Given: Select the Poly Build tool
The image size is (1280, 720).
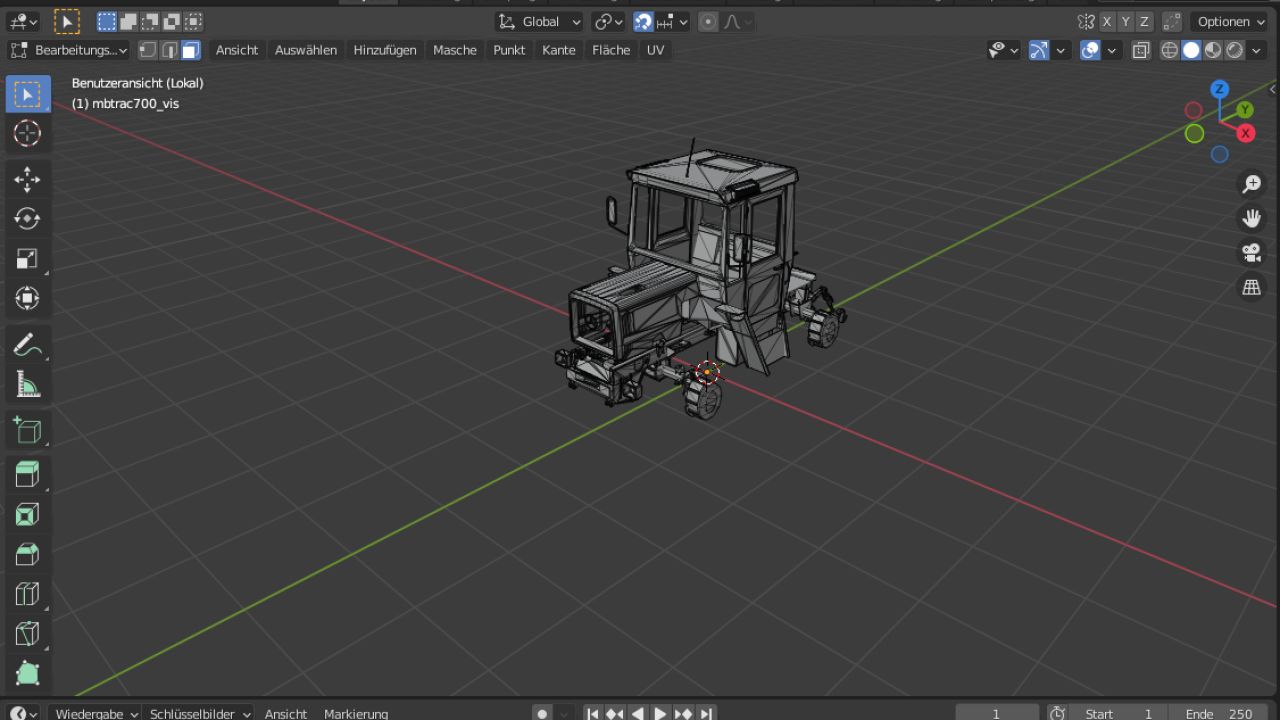Looking at the screenshot, I should click(x=27, y=672).
